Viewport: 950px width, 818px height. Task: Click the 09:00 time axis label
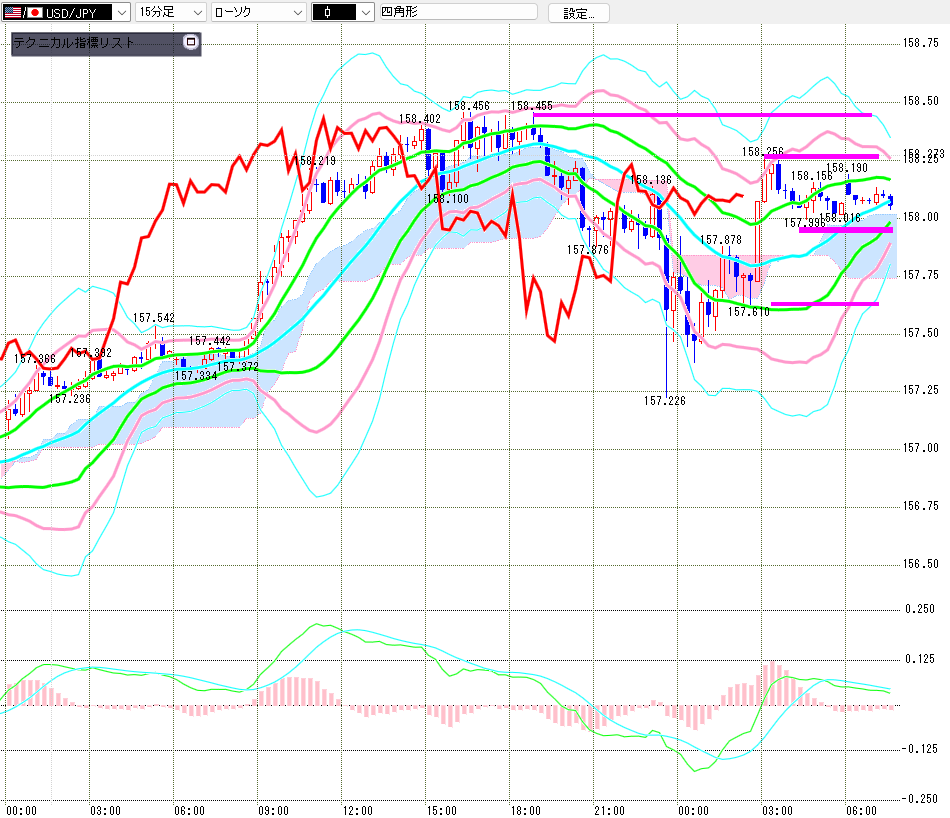coord(274,811)
